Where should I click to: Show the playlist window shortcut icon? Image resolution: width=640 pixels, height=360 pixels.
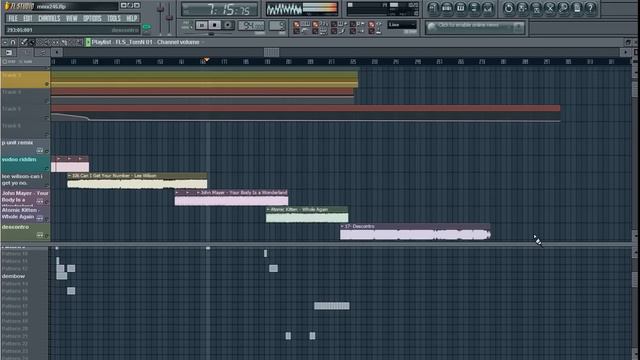433,9
